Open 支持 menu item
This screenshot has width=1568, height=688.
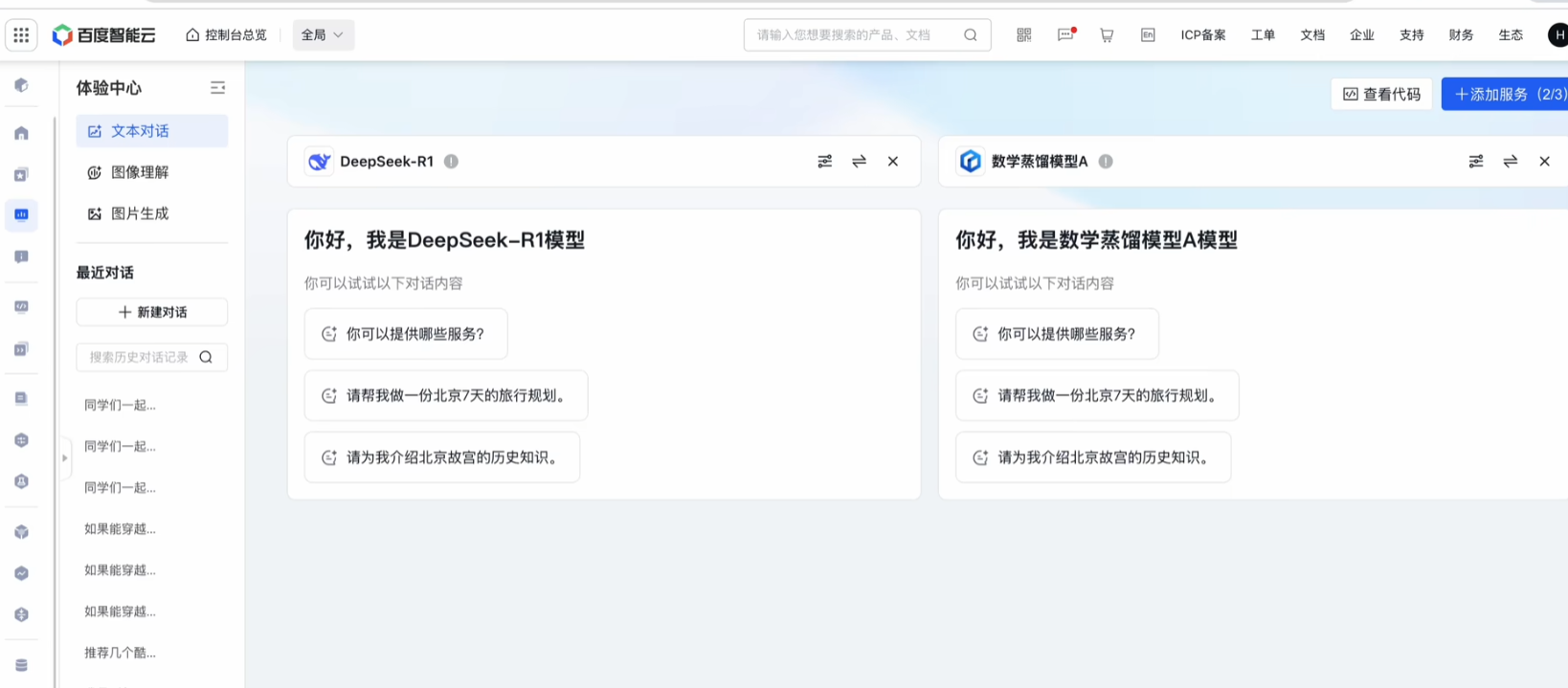pos(1412,35)
